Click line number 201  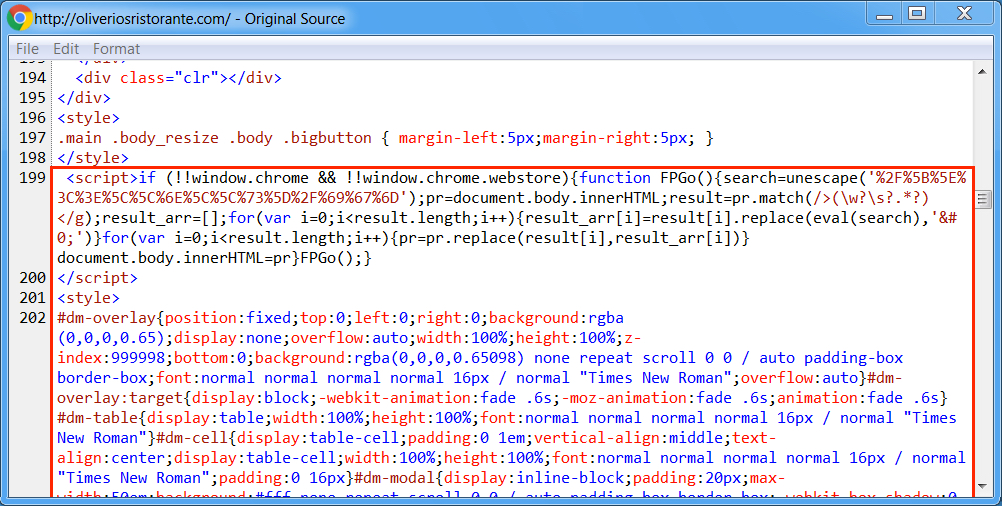(x=33, y=298)
